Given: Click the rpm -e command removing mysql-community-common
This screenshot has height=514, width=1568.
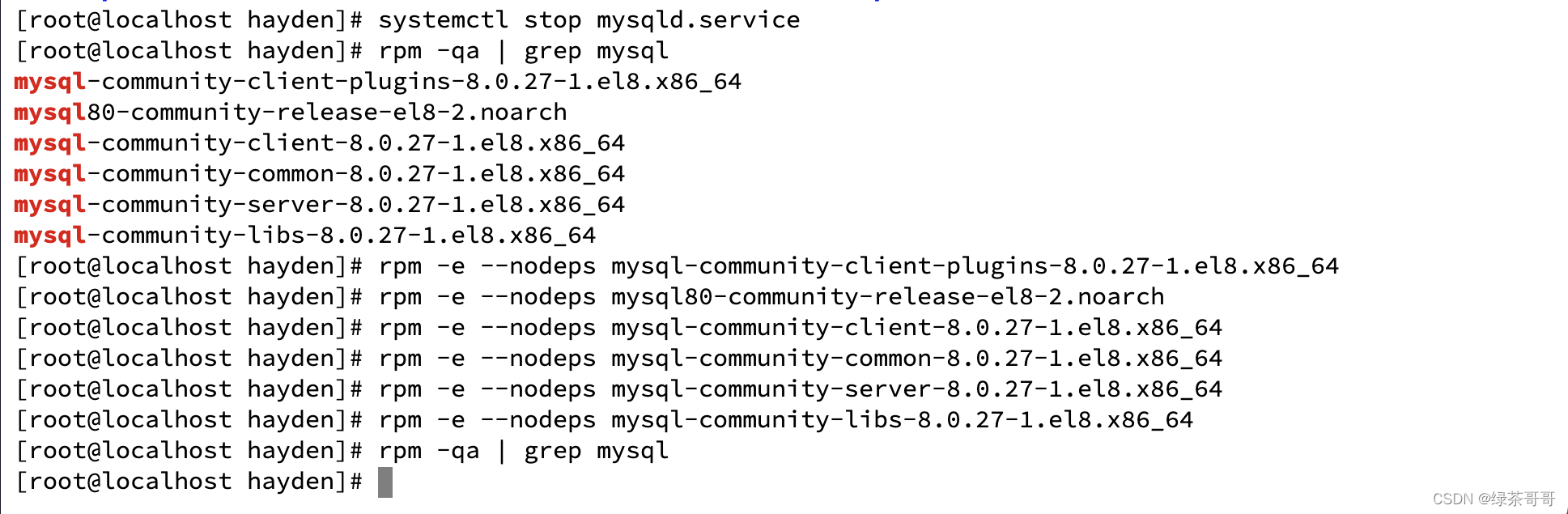Looking at the screenshot, I should click(x=800, y=359).
